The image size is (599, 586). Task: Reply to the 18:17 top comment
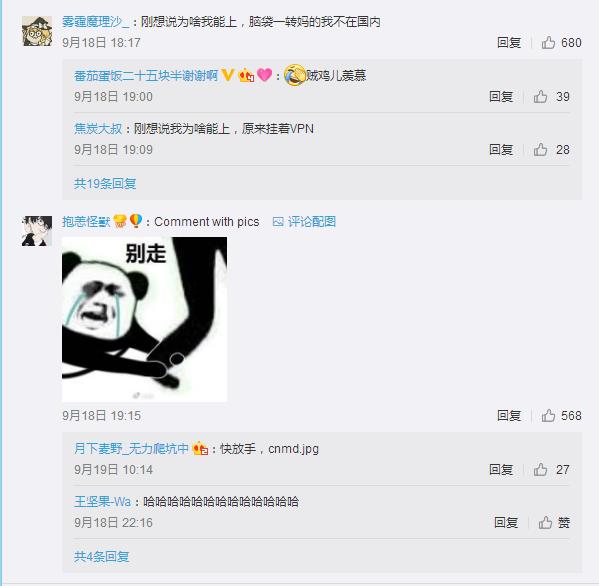coord(509,42)
